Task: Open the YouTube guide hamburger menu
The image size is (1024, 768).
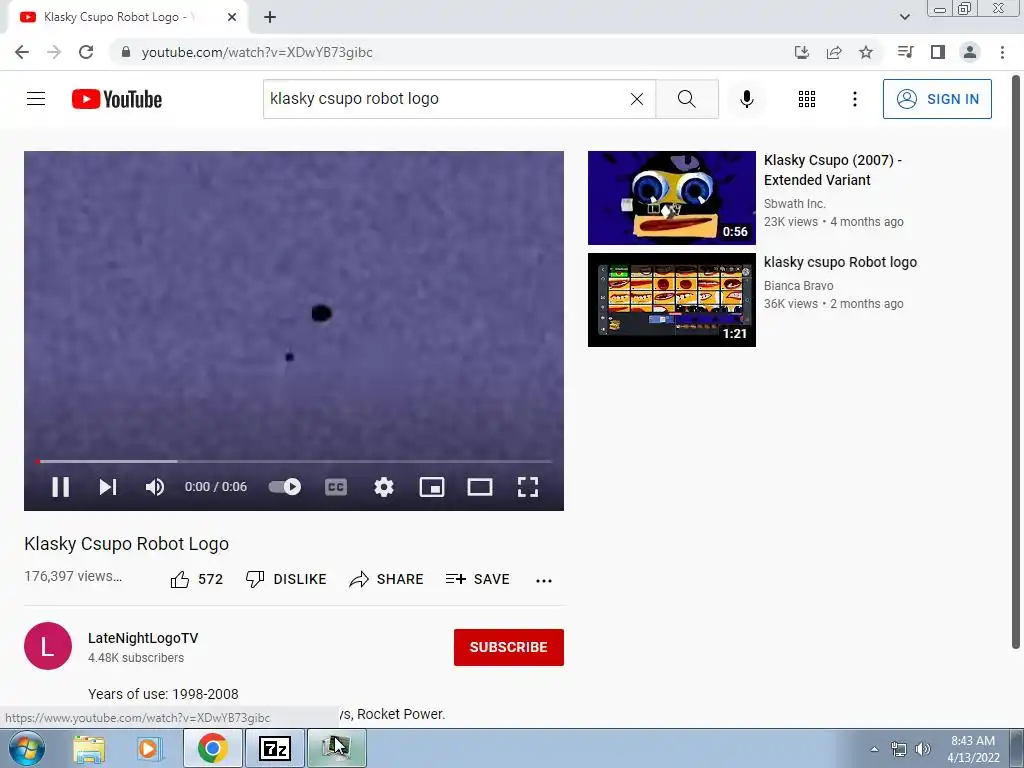Action: [x=36, y=99]
